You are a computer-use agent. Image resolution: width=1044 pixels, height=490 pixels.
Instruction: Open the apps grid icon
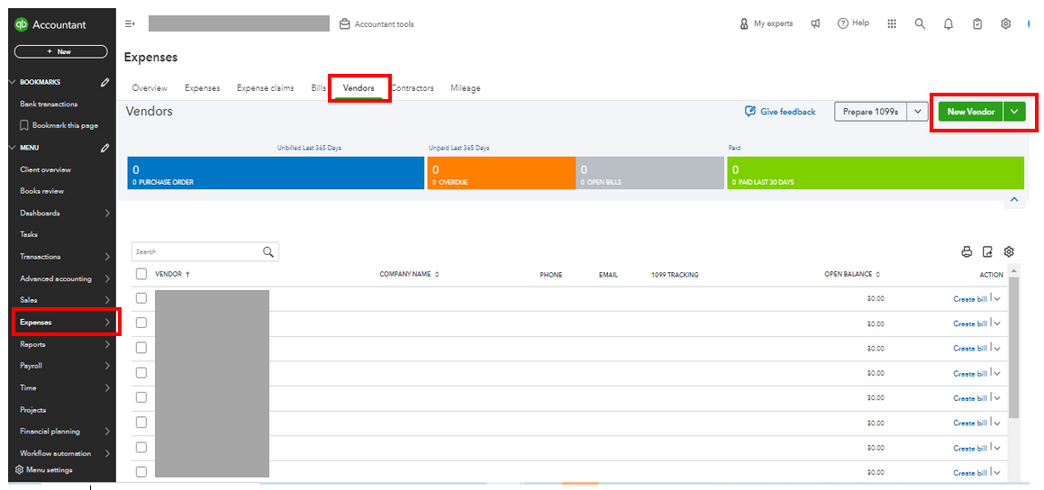(892, 23)
